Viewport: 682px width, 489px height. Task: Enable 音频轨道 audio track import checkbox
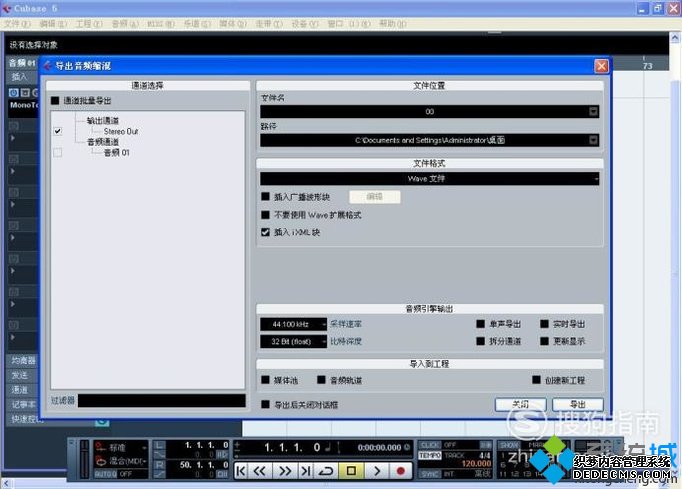(321, 380)
